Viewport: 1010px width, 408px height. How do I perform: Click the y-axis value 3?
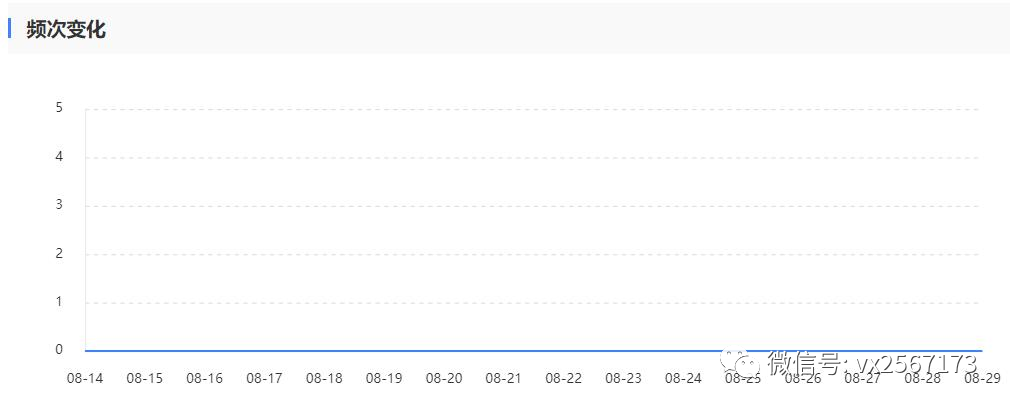(59, 205)
